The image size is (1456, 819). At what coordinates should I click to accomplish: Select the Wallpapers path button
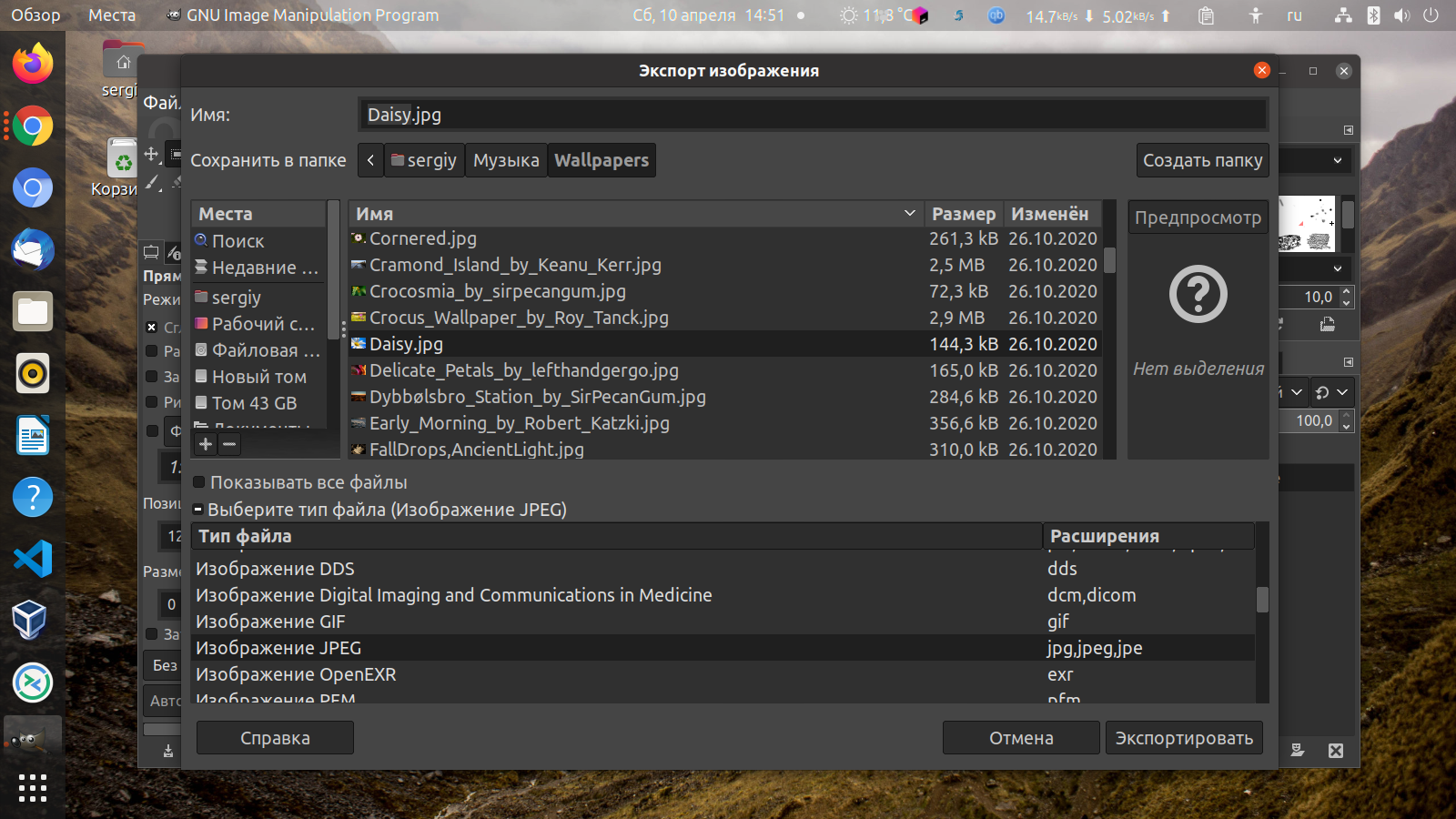click(602, 160)
